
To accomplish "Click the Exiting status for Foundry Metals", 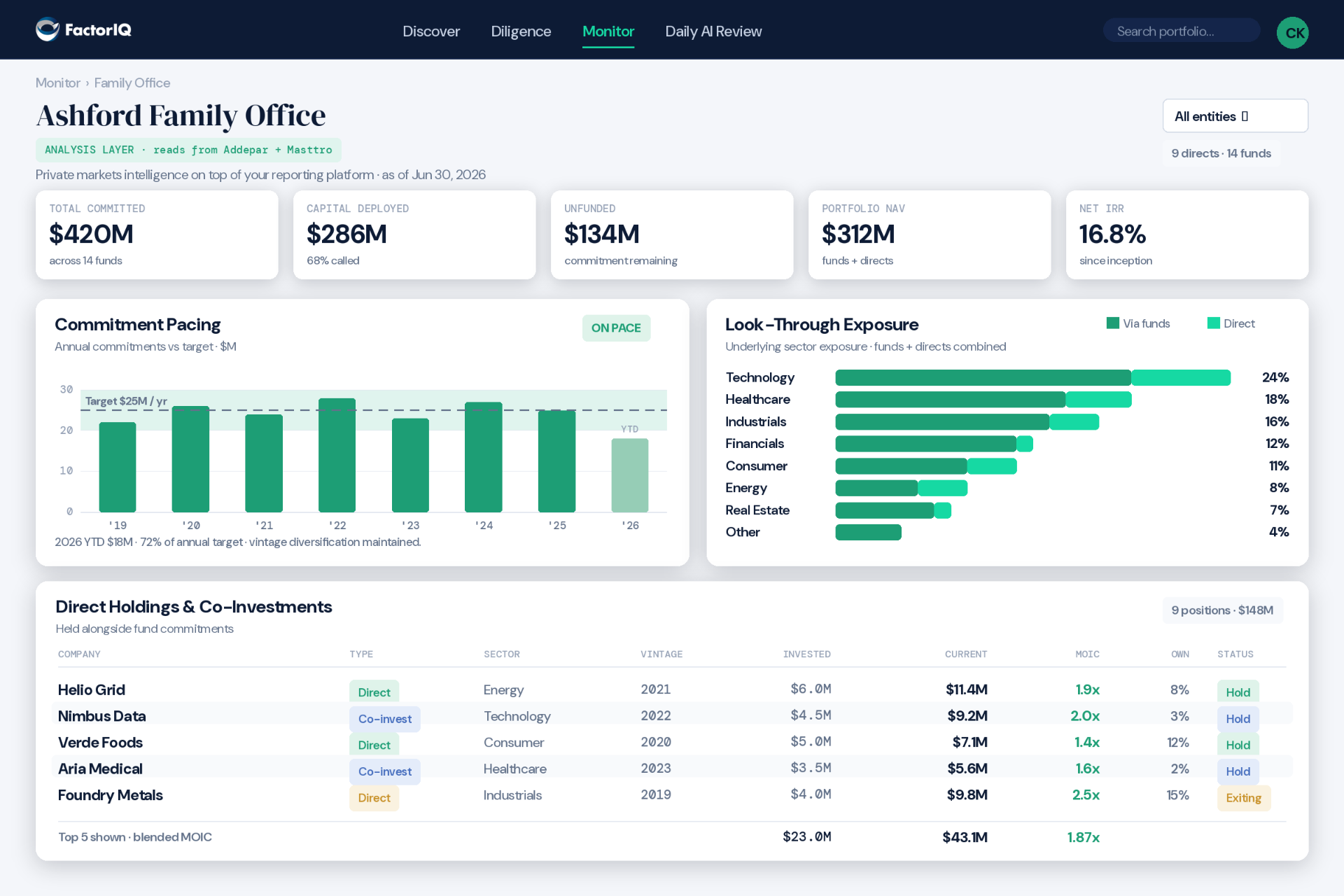I will (1243, 798).
